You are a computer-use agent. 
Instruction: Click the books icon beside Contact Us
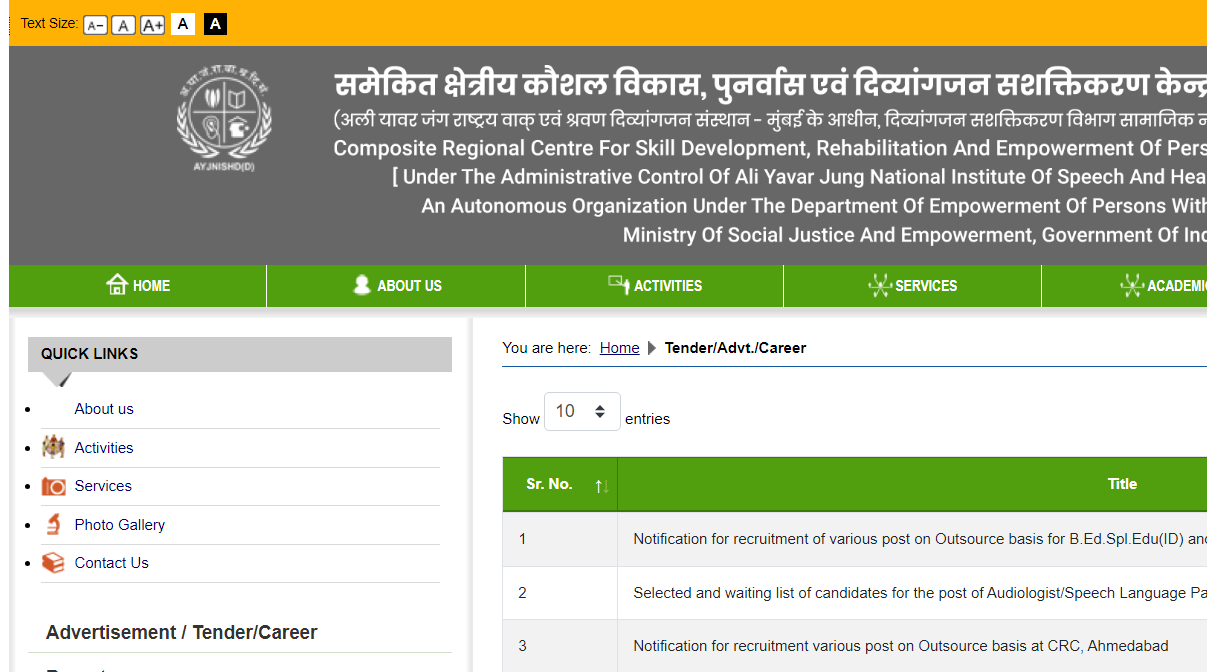[53, 562]
